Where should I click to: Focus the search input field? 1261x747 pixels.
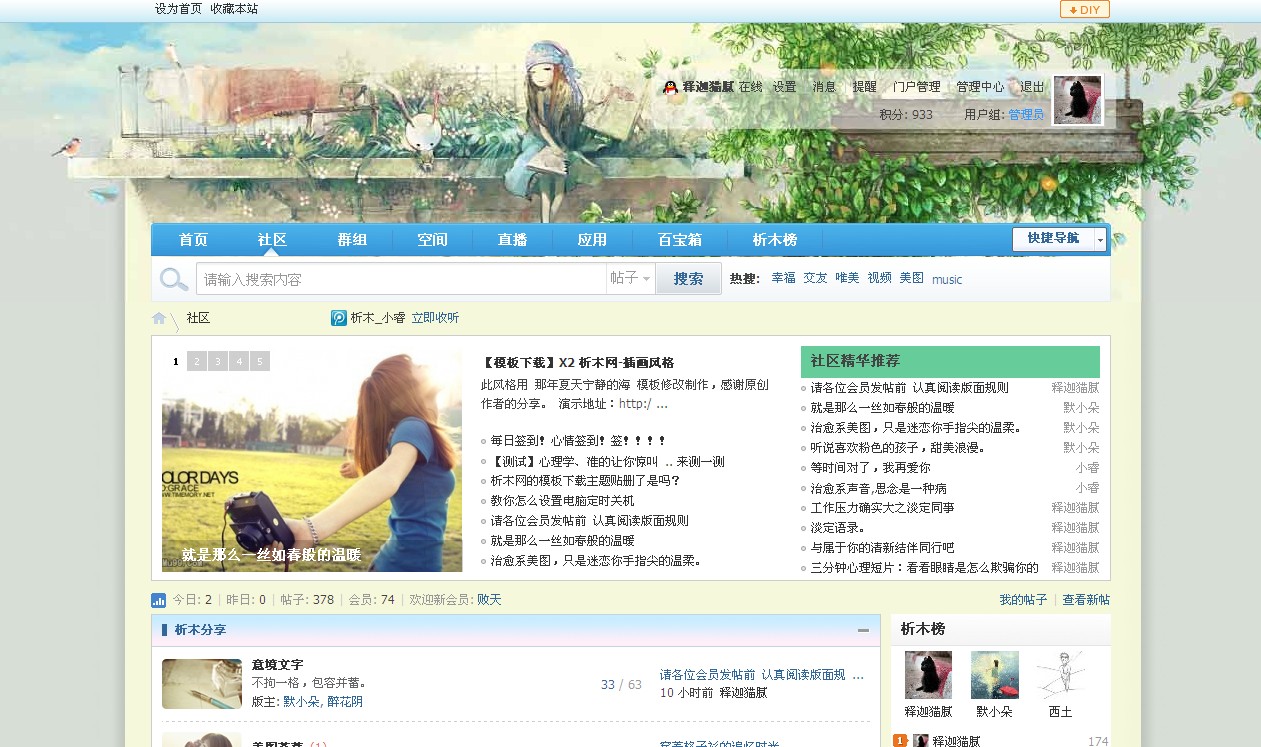pos(401,279)
